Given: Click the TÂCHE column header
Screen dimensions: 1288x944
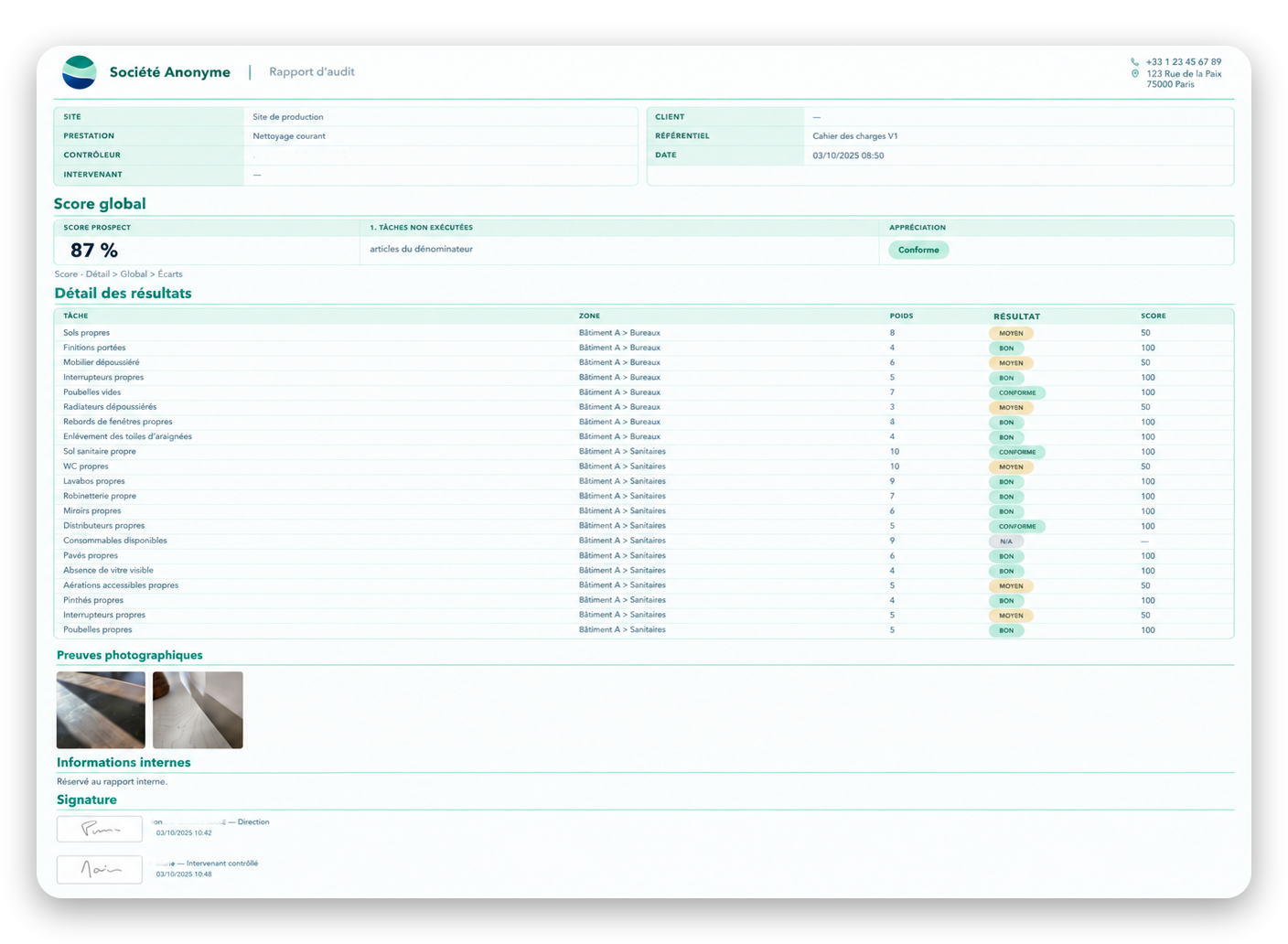Looking at the screenshot, I should click(x=76, y=316).
